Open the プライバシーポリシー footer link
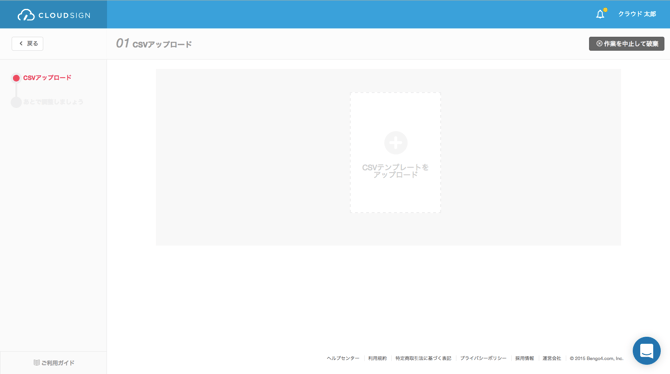 click(x=483, y=358)
